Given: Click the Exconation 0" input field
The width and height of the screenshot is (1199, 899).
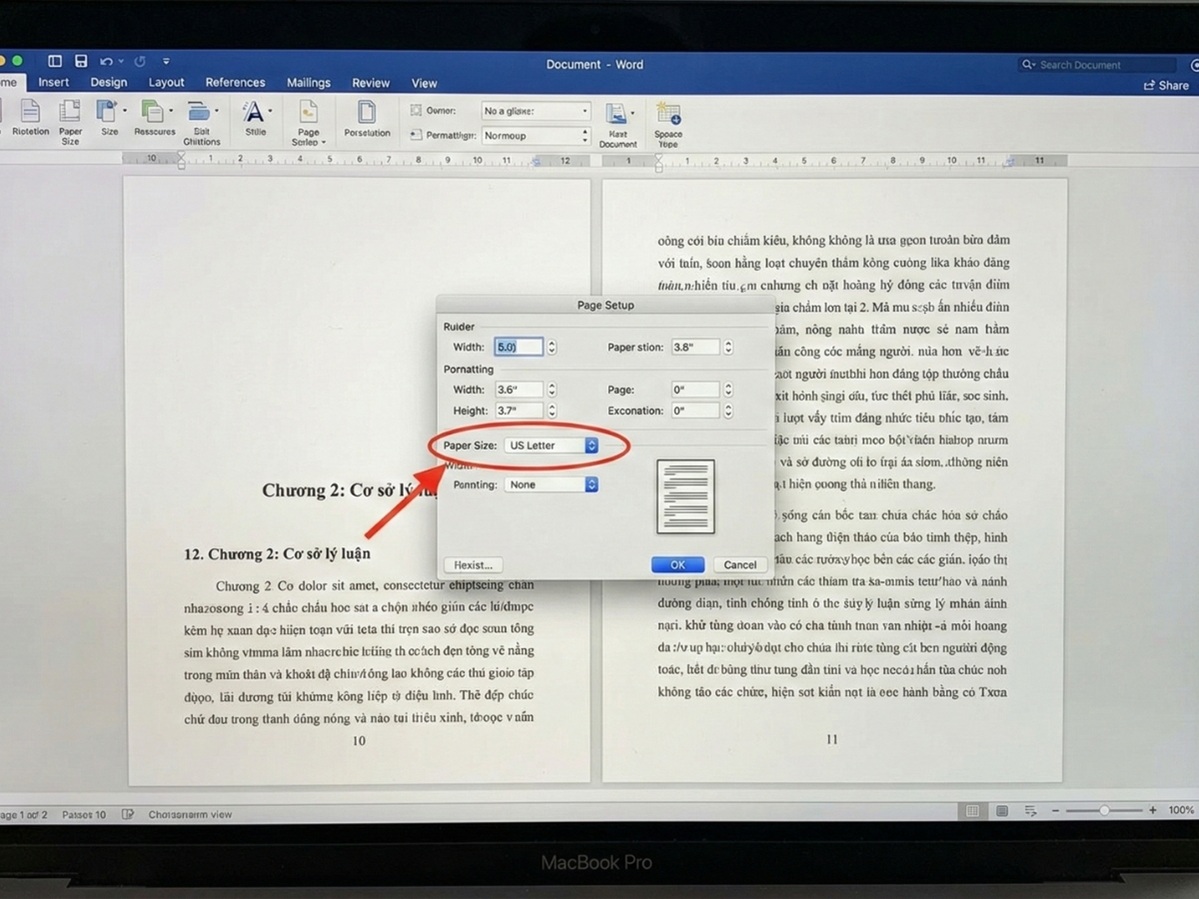Looking at the screenshot, I should coord(695,411).
